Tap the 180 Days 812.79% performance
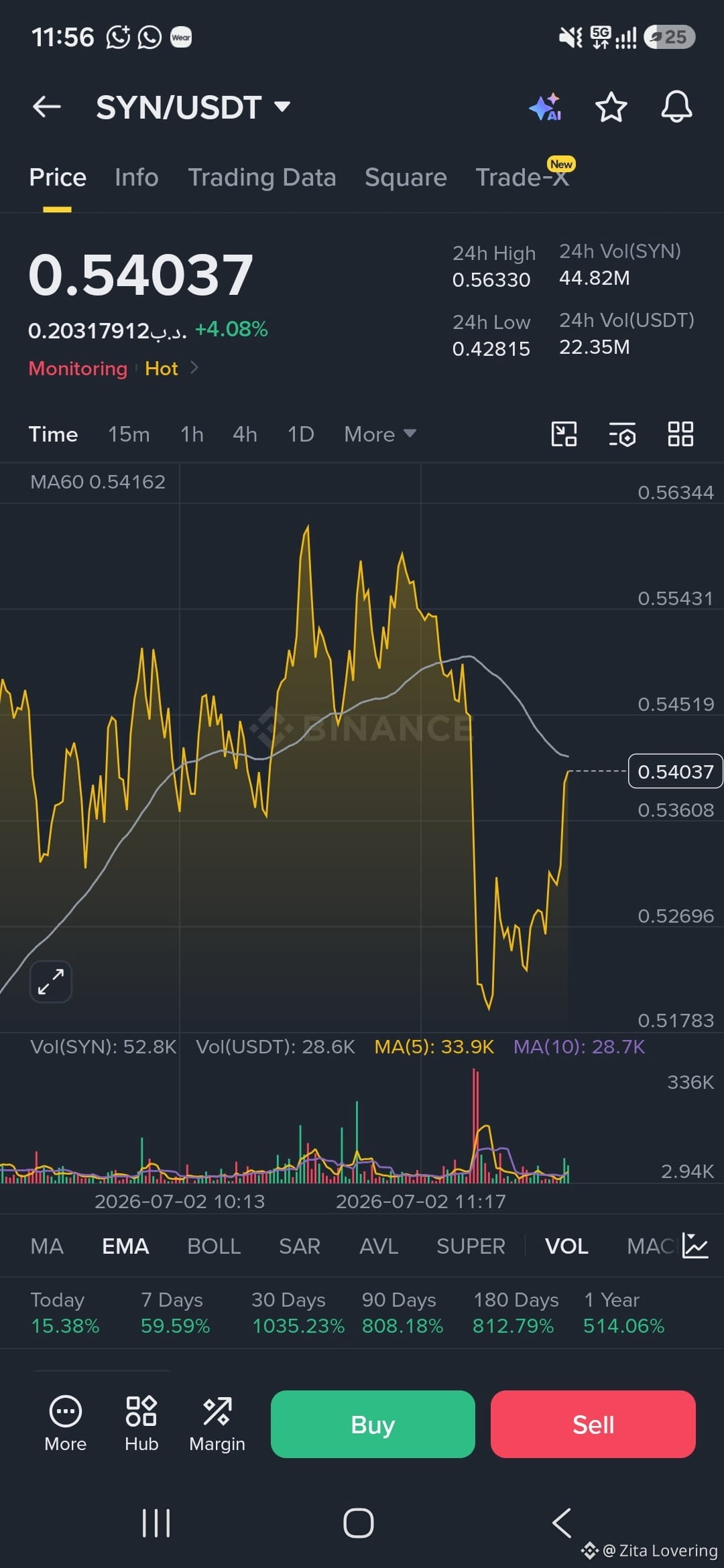 click(x=514, y=1313)
